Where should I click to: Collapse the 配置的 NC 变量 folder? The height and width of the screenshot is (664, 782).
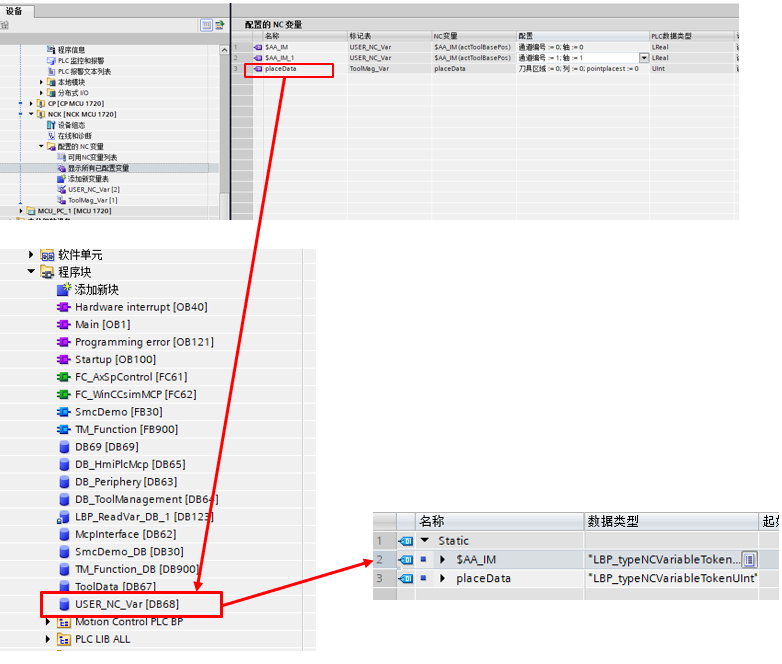click(41, 146)
